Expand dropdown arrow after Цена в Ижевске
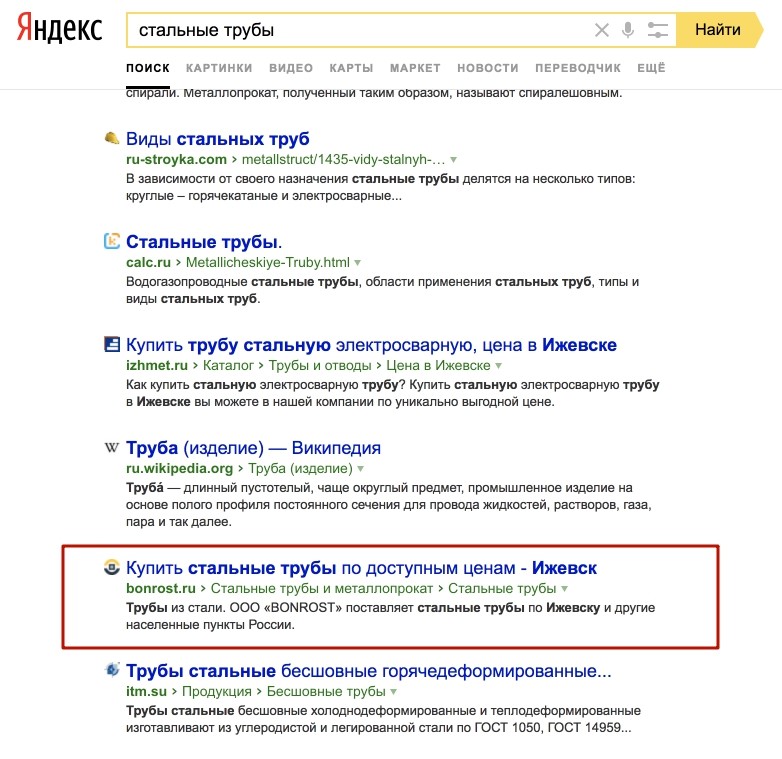 click(498, 366)
